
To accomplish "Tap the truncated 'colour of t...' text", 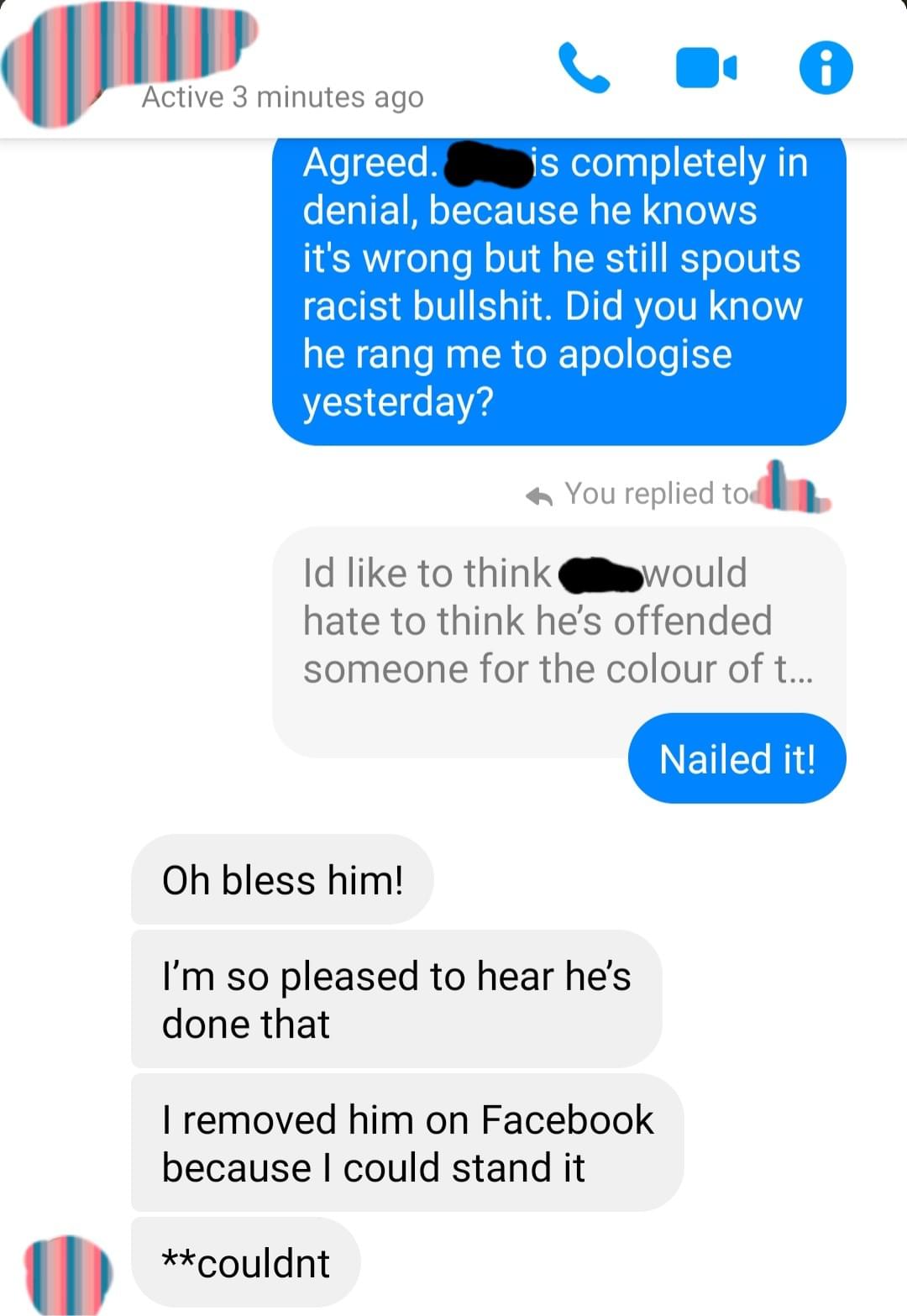I will click(x=710, y=669).
